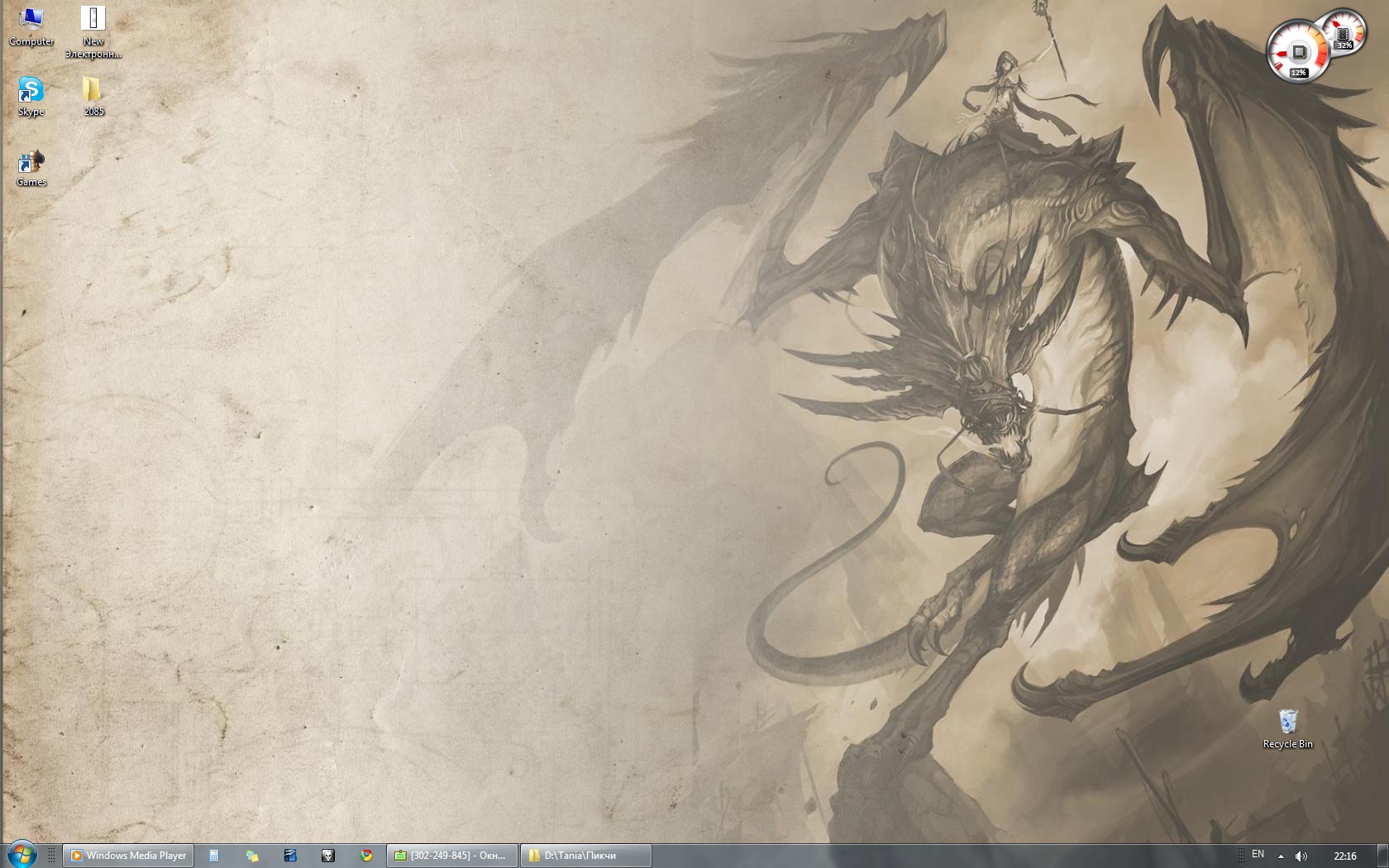Click the memory usage gauge showing 32%
This screenshot has width=1389, height=868.
coord(1344,33)
